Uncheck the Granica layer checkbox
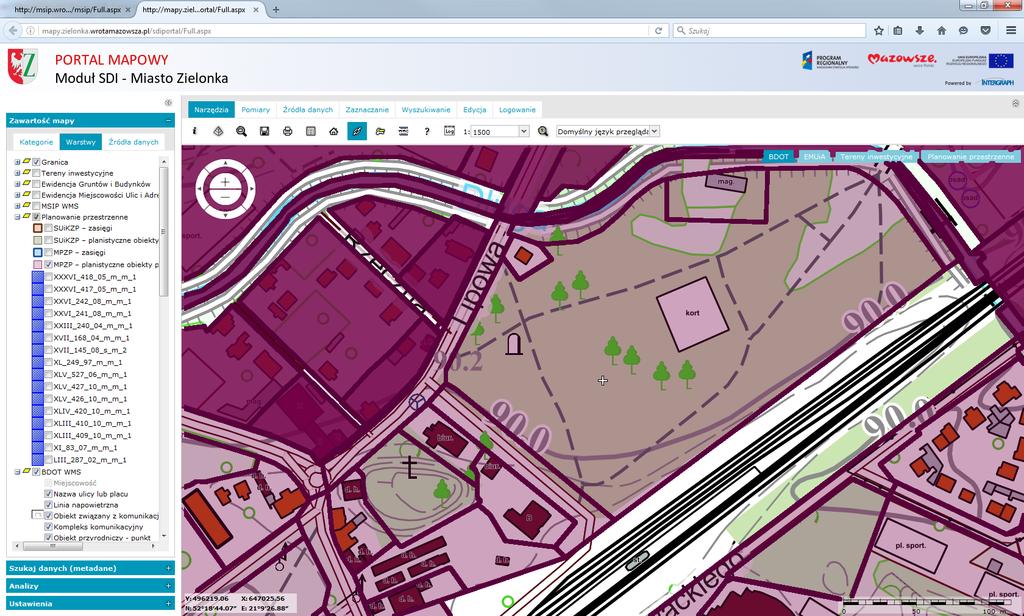Viewport: 1024px width, 616px height. [x=37, y=162]
